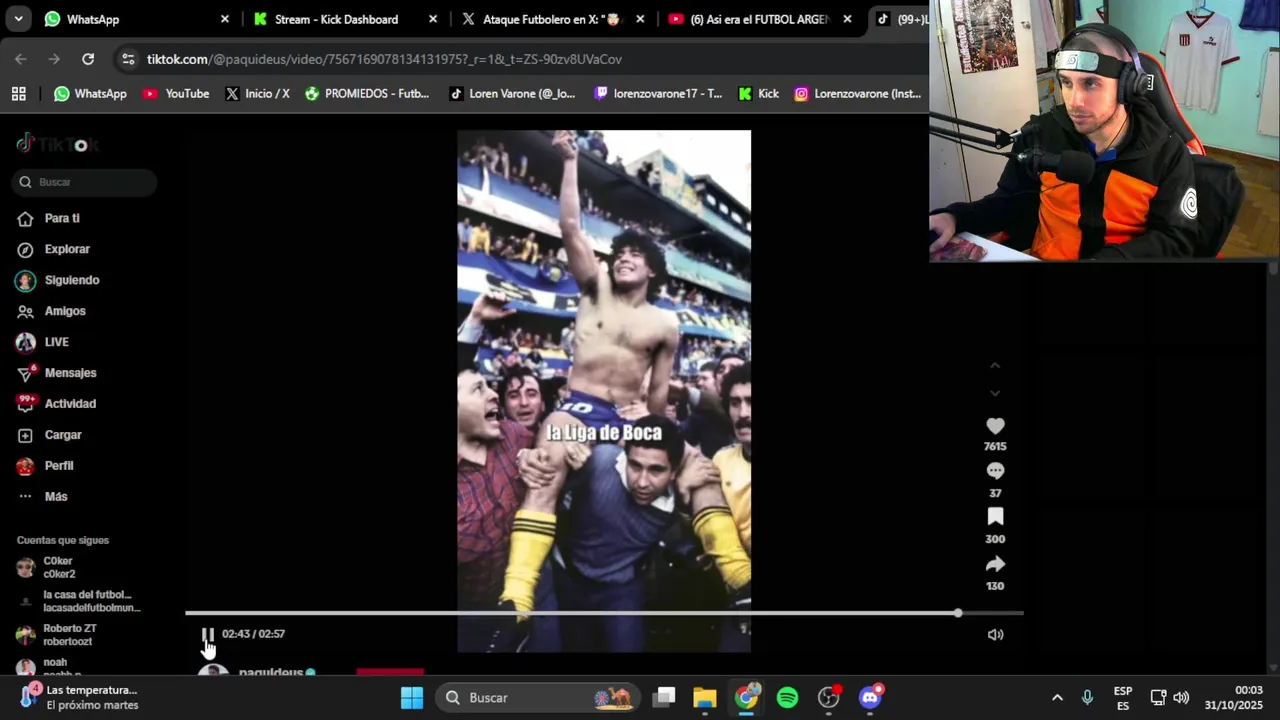This screenshot has width=1280, height=720.
Task: Go to next video with down arrow
Action: coord(995,393)
